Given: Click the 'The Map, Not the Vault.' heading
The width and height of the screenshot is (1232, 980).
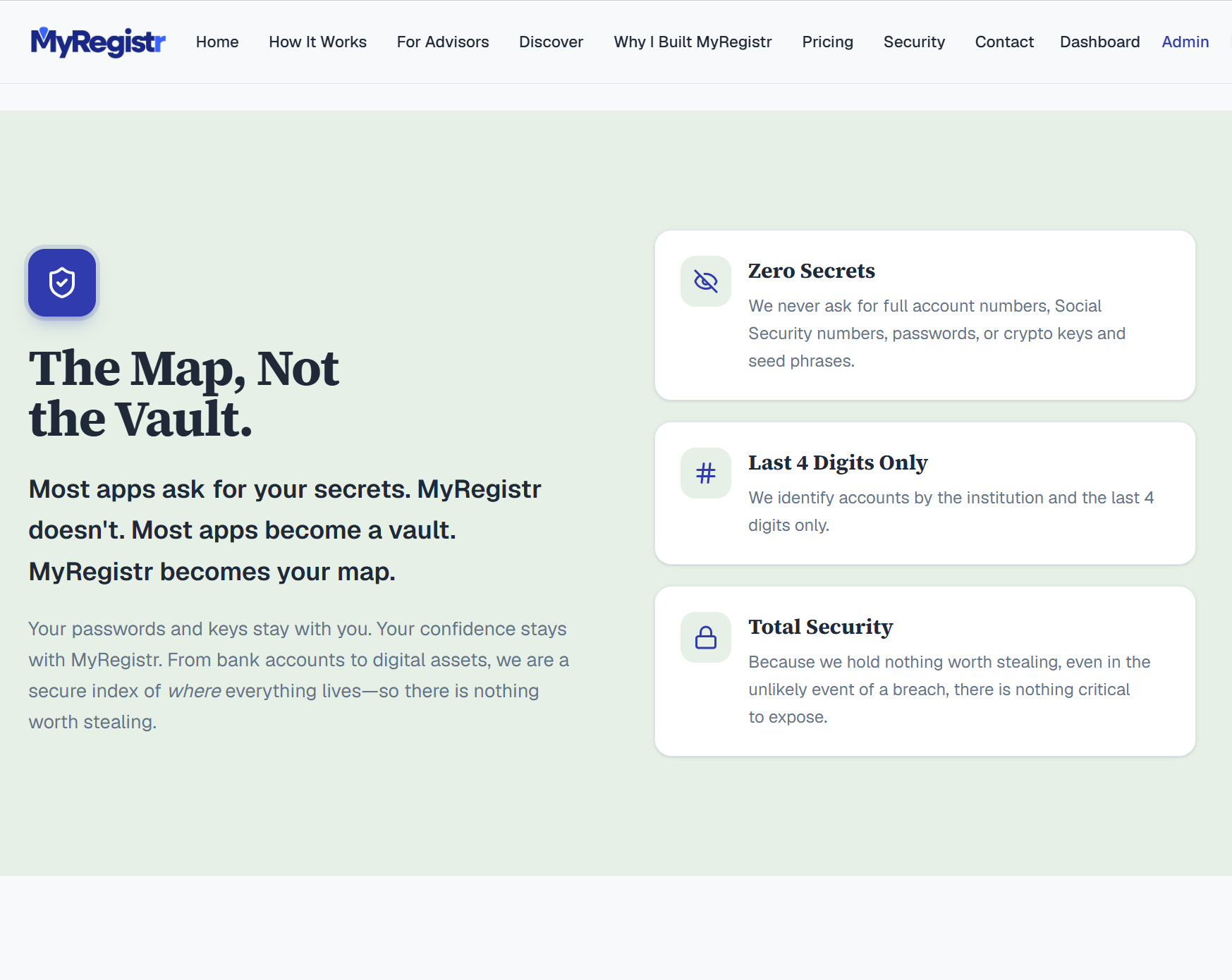Looking at the screenshot, I should [x=184, y=393].
